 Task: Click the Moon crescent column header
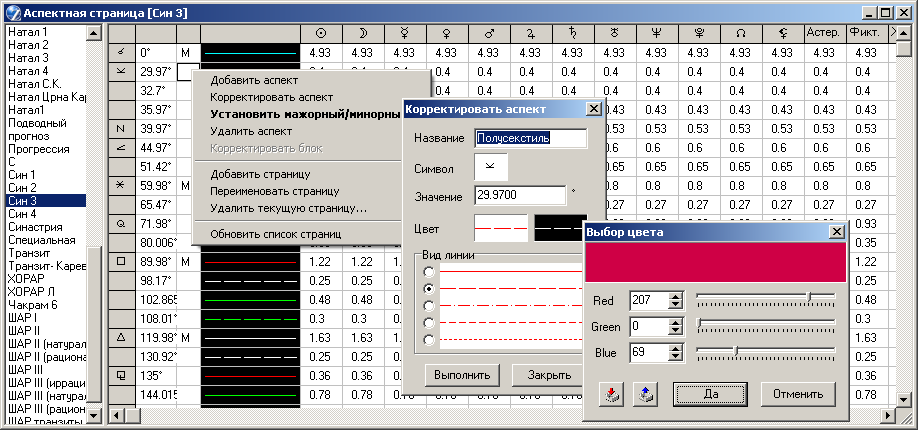point(361,33)
